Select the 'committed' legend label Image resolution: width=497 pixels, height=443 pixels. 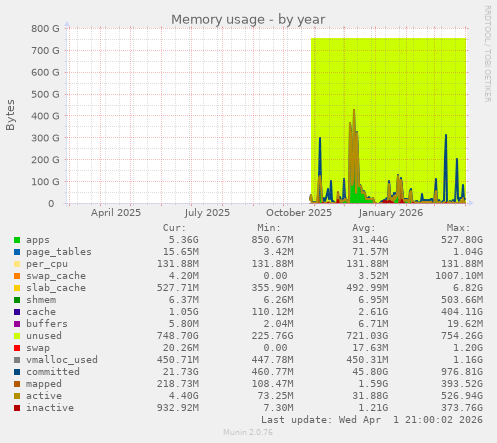(53, 372)
